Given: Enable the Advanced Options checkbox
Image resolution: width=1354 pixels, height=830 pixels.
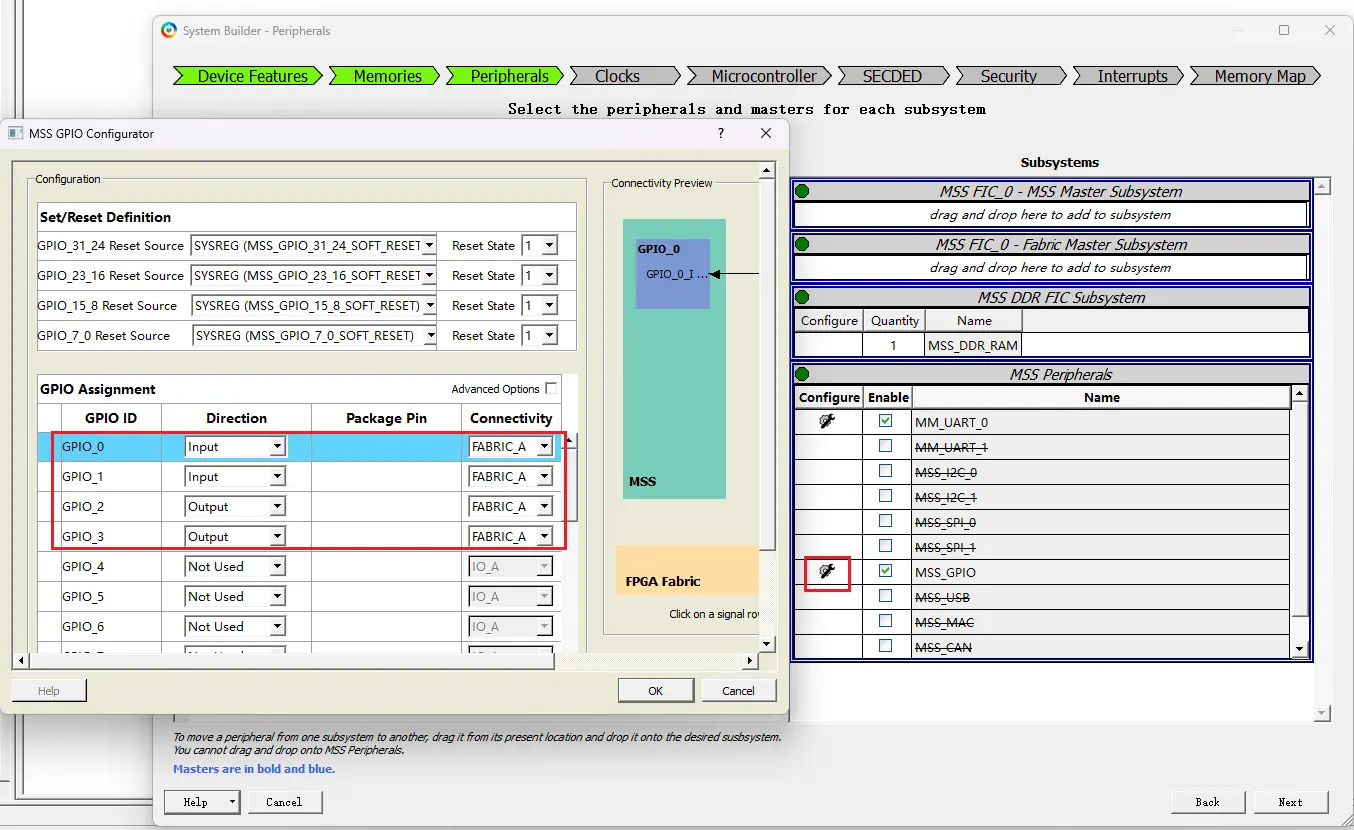Looking at the screenshot, I should click(550, 389).
